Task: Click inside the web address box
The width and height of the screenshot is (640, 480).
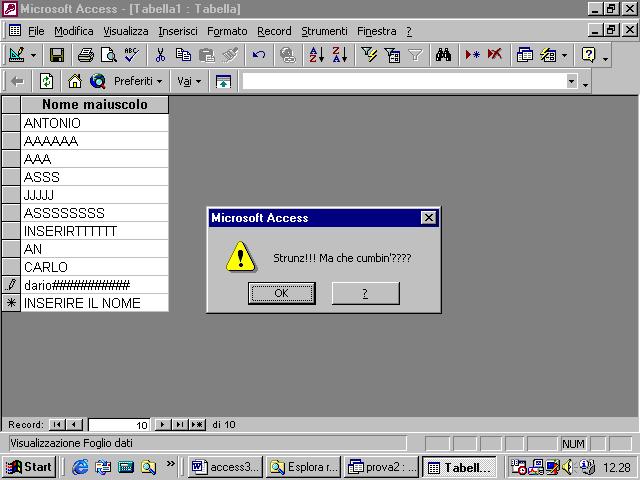Action: [x=404, y=82]
